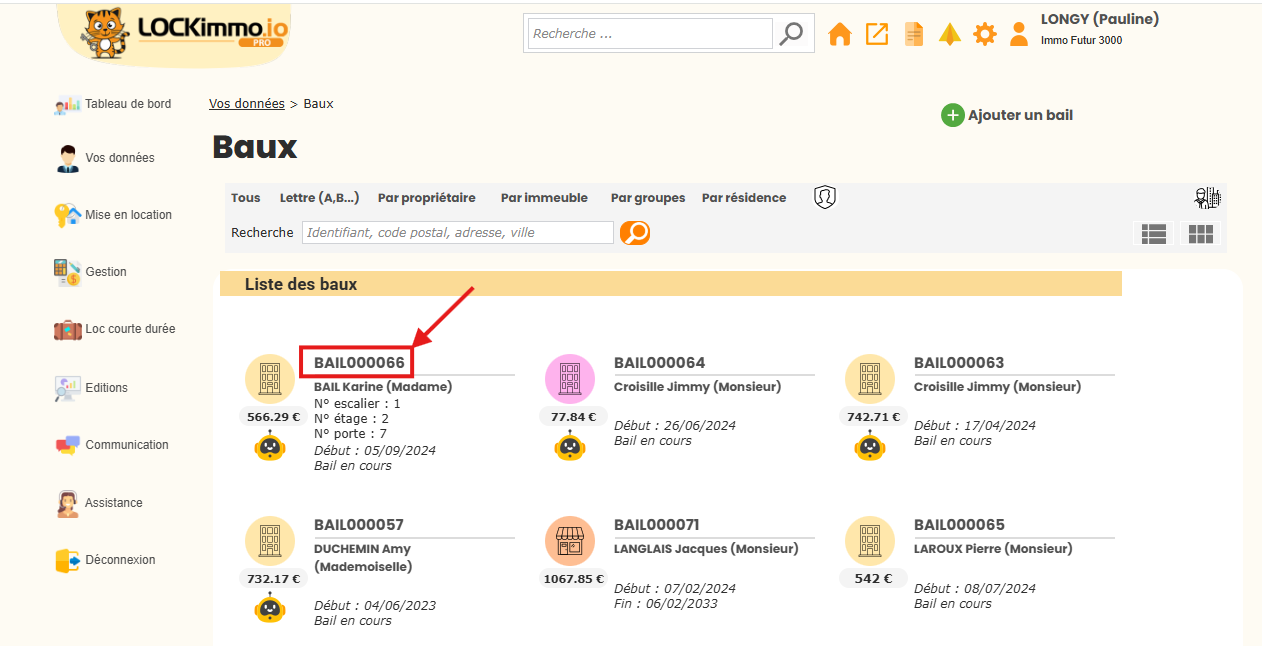Click the 1067.85 € amount badge
The image size is (1262, 646).
573,578
